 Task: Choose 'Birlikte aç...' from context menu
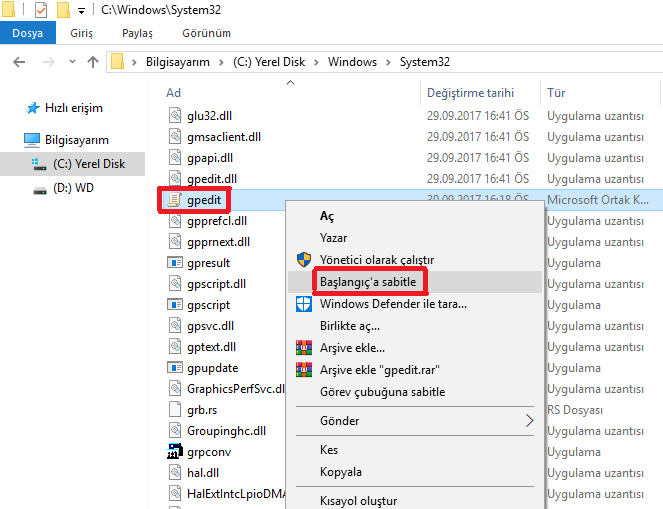[415, 326]
